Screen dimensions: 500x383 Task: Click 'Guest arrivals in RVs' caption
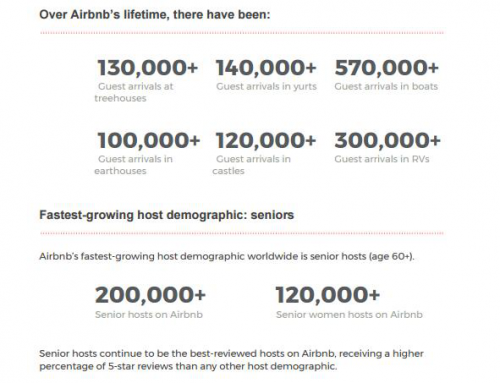(382, 159)
